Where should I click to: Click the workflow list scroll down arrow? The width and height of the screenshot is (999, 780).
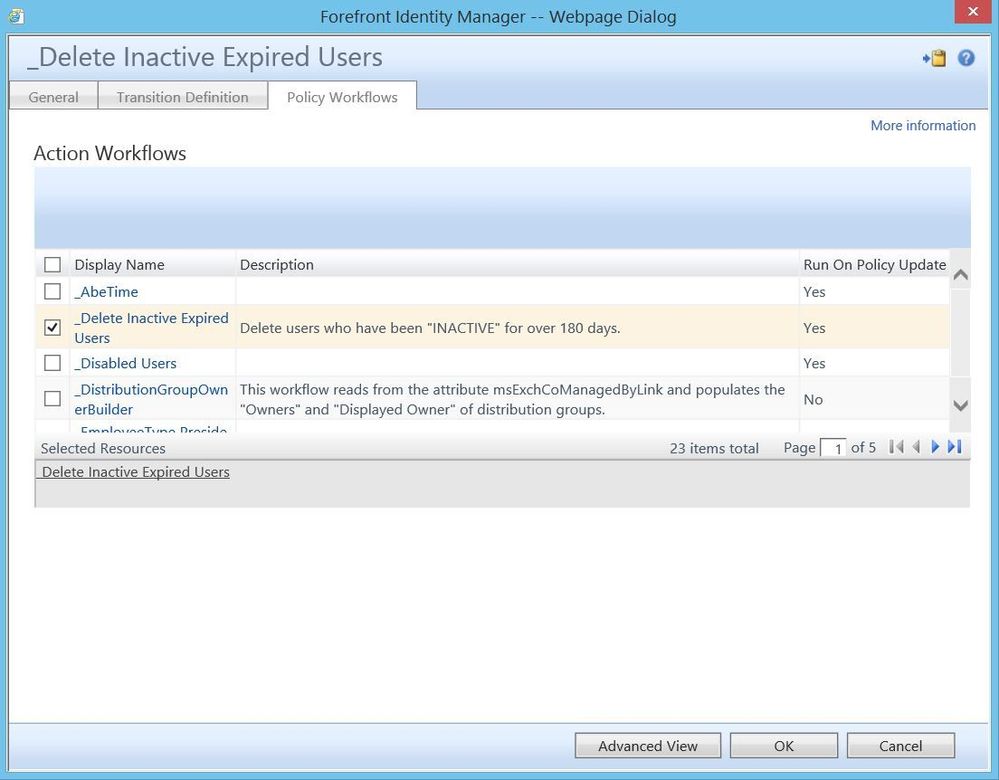960,405
